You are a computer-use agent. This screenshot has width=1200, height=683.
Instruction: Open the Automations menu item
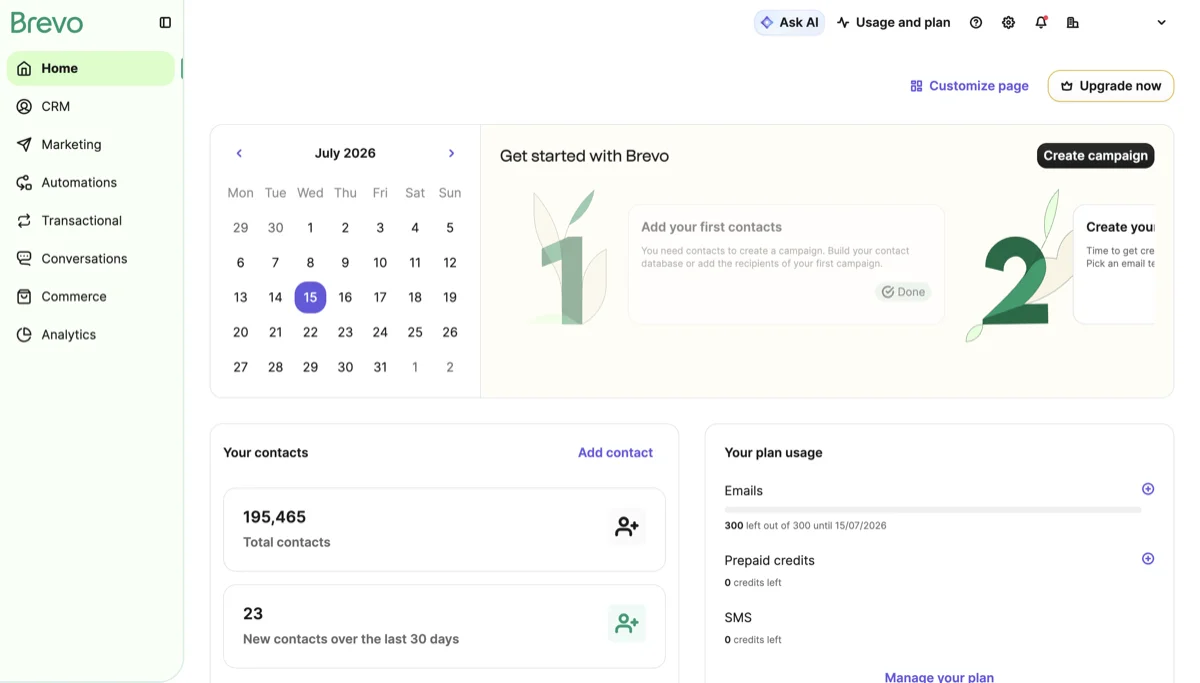pos(91,182)
